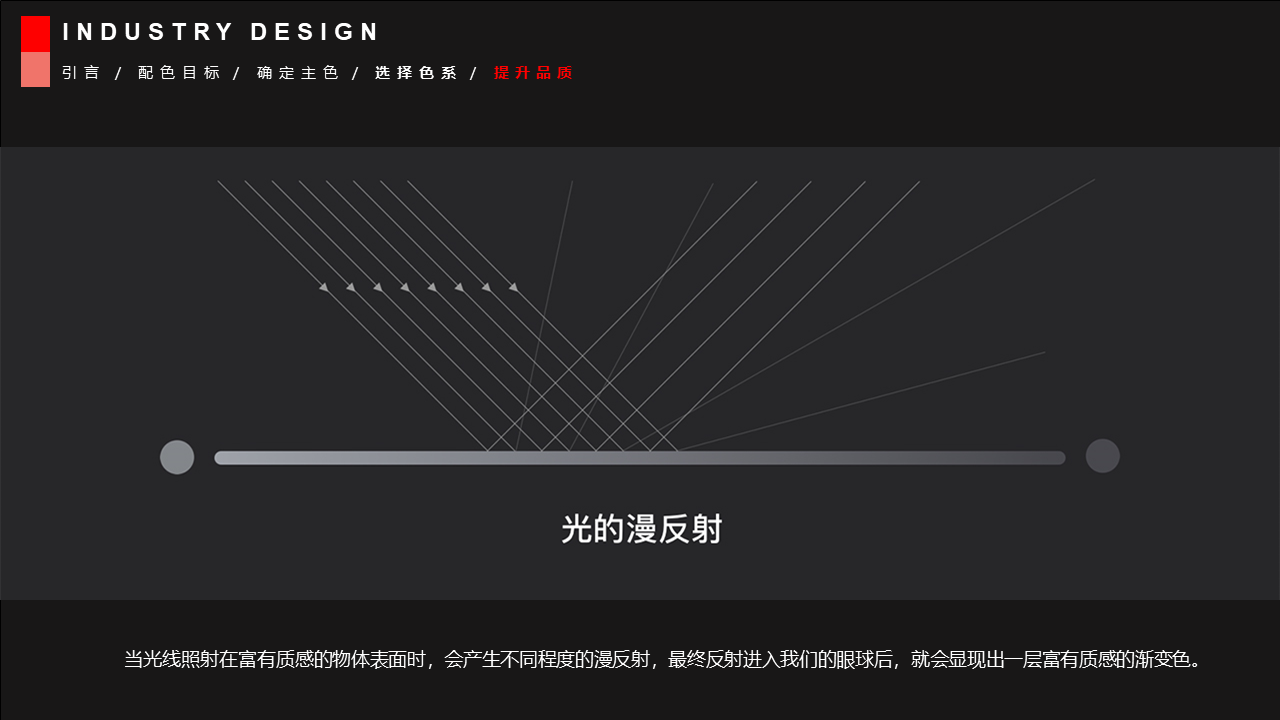Click the caption paragraph at the bottom
The image size is (1280, 720).
[660, 659]
